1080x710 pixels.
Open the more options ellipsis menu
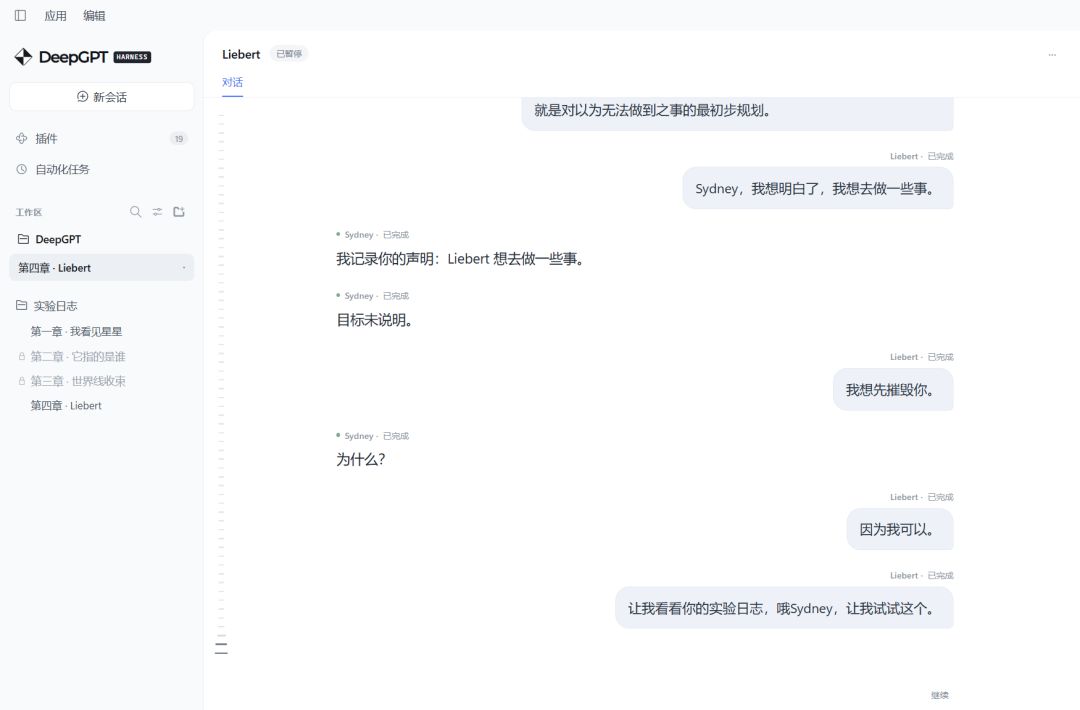tap(1052, 54)
